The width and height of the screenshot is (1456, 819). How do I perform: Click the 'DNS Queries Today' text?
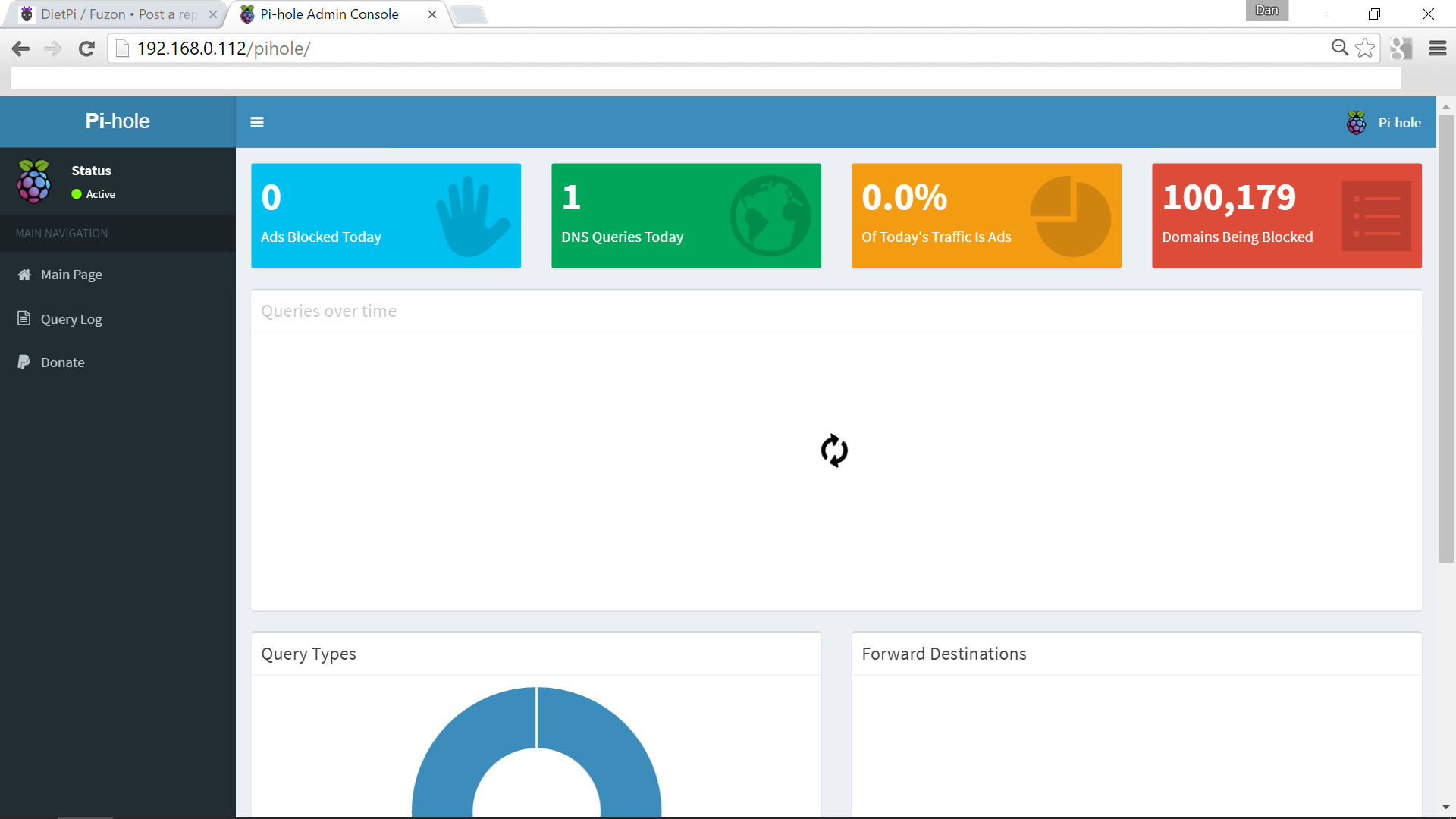(x=623, y=237)
